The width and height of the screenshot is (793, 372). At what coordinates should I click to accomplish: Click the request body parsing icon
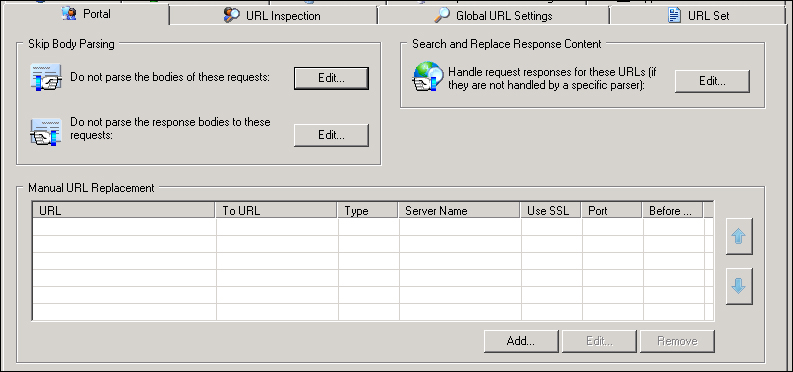coord(46,77)
